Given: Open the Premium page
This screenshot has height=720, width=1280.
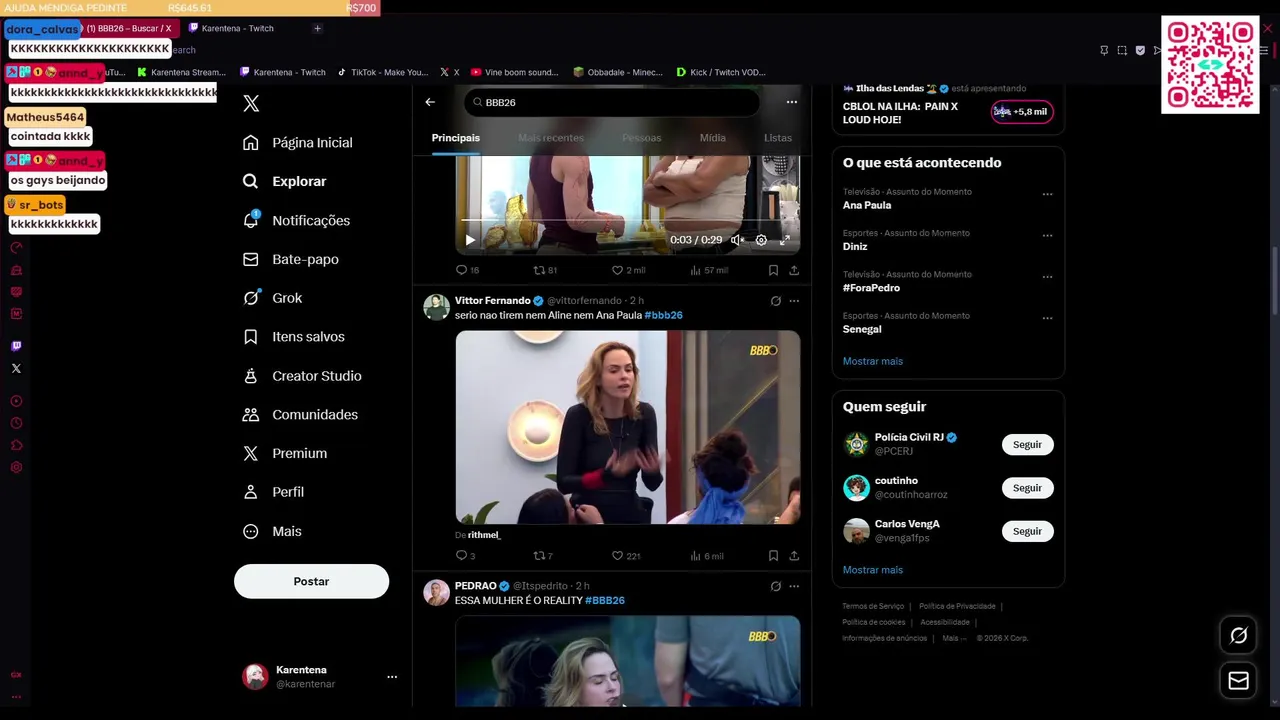Looking at the screenshot, I should pos(285,453).
